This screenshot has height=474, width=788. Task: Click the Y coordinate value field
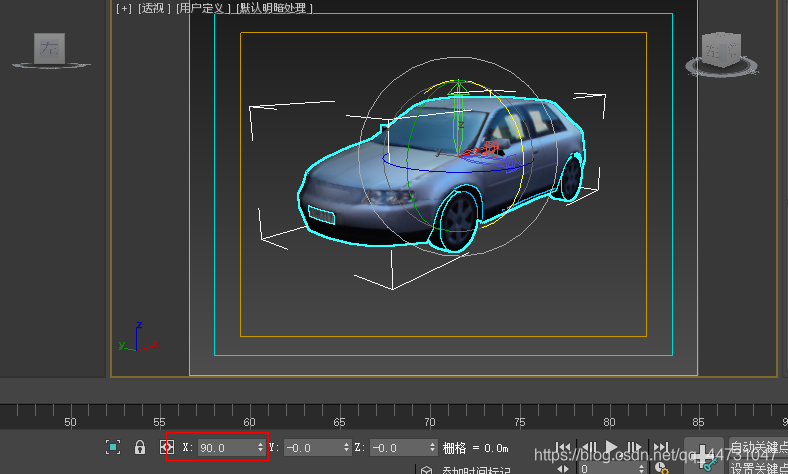pyautogui.click(x=313, y=447)
